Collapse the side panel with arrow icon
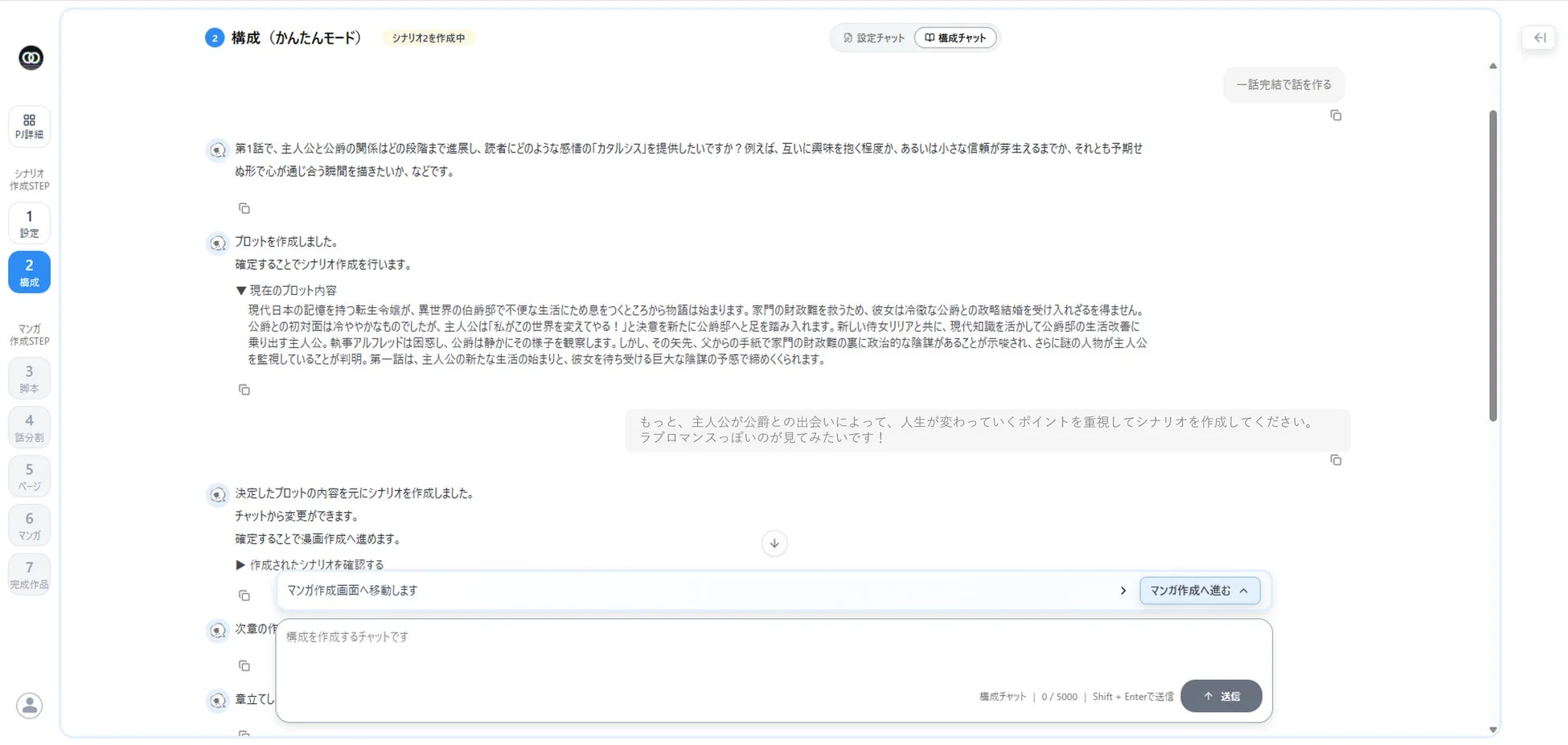Screen dimensions: 1568x745 (1539, 38)
